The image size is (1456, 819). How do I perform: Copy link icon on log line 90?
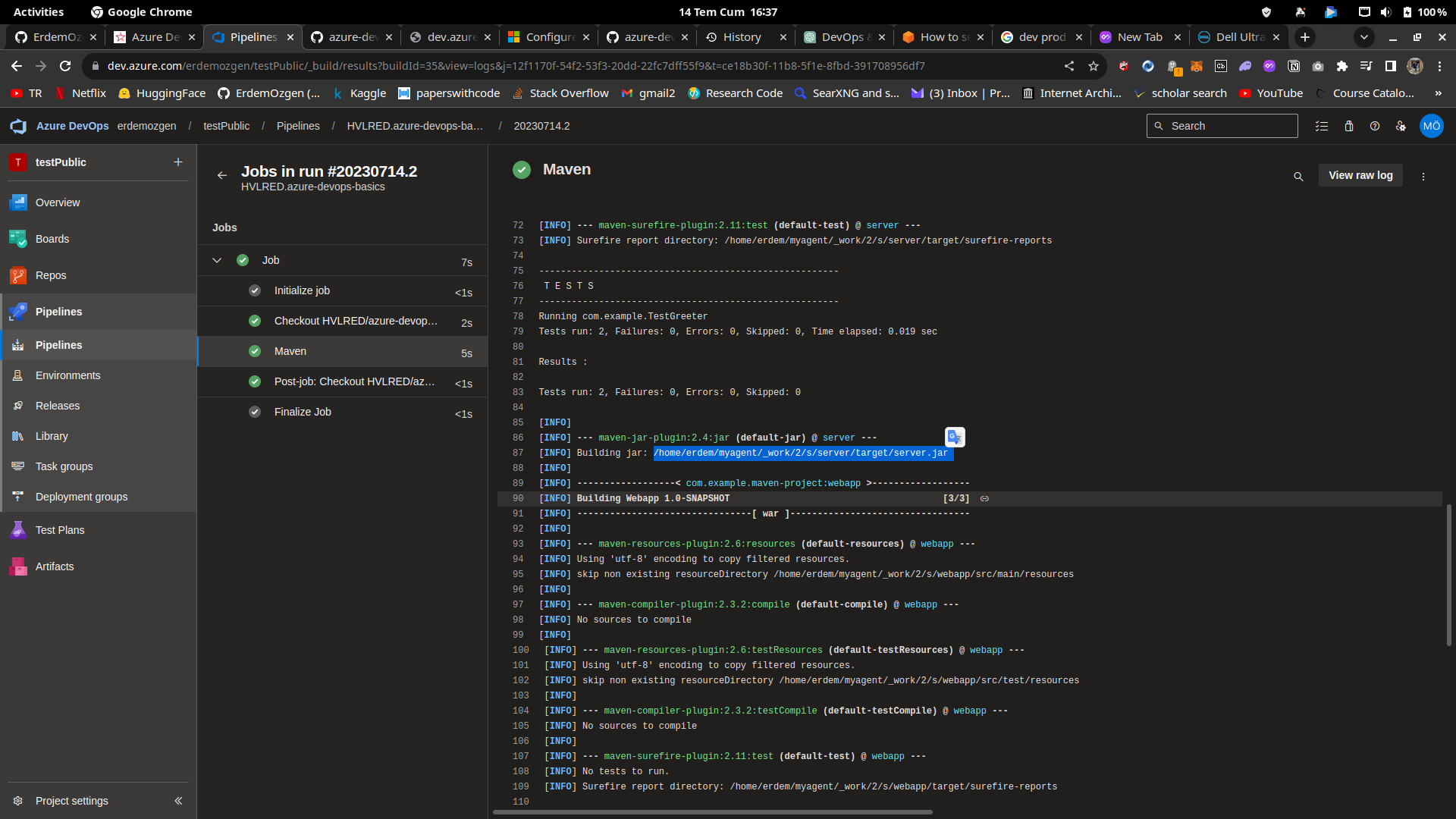[984, 499]
